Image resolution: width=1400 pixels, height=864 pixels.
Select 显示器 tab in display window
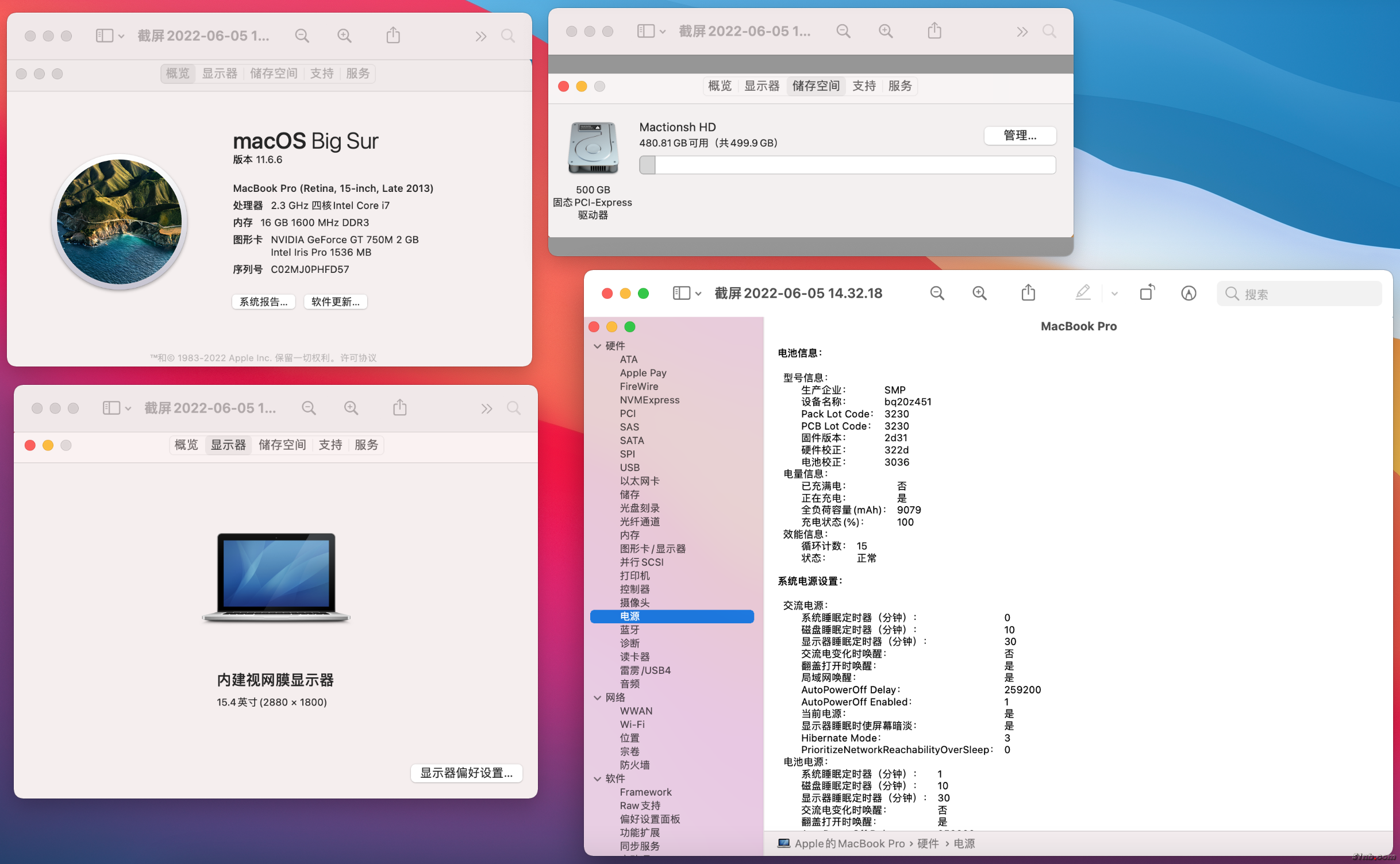[x=228, y=445]
